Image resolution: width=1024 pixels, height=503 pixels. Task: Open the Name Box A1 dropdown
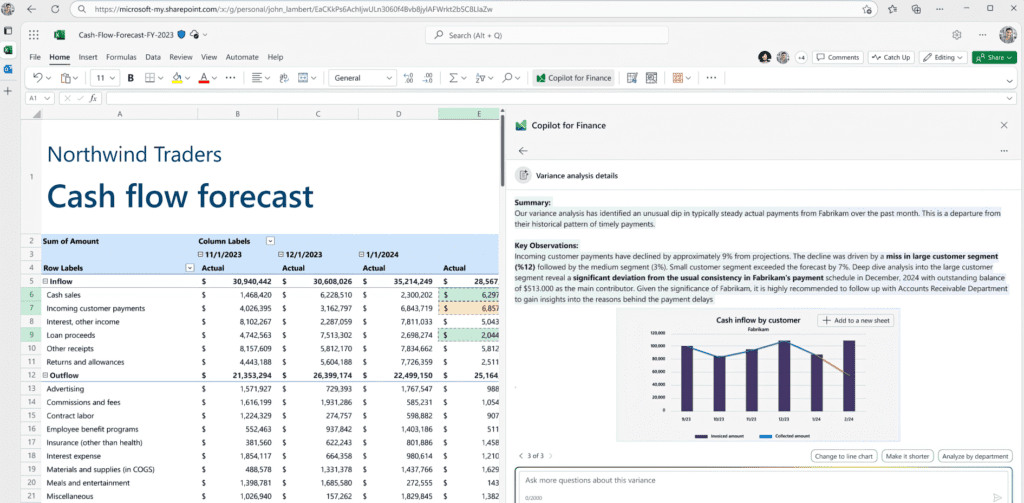tap(47, 98)
